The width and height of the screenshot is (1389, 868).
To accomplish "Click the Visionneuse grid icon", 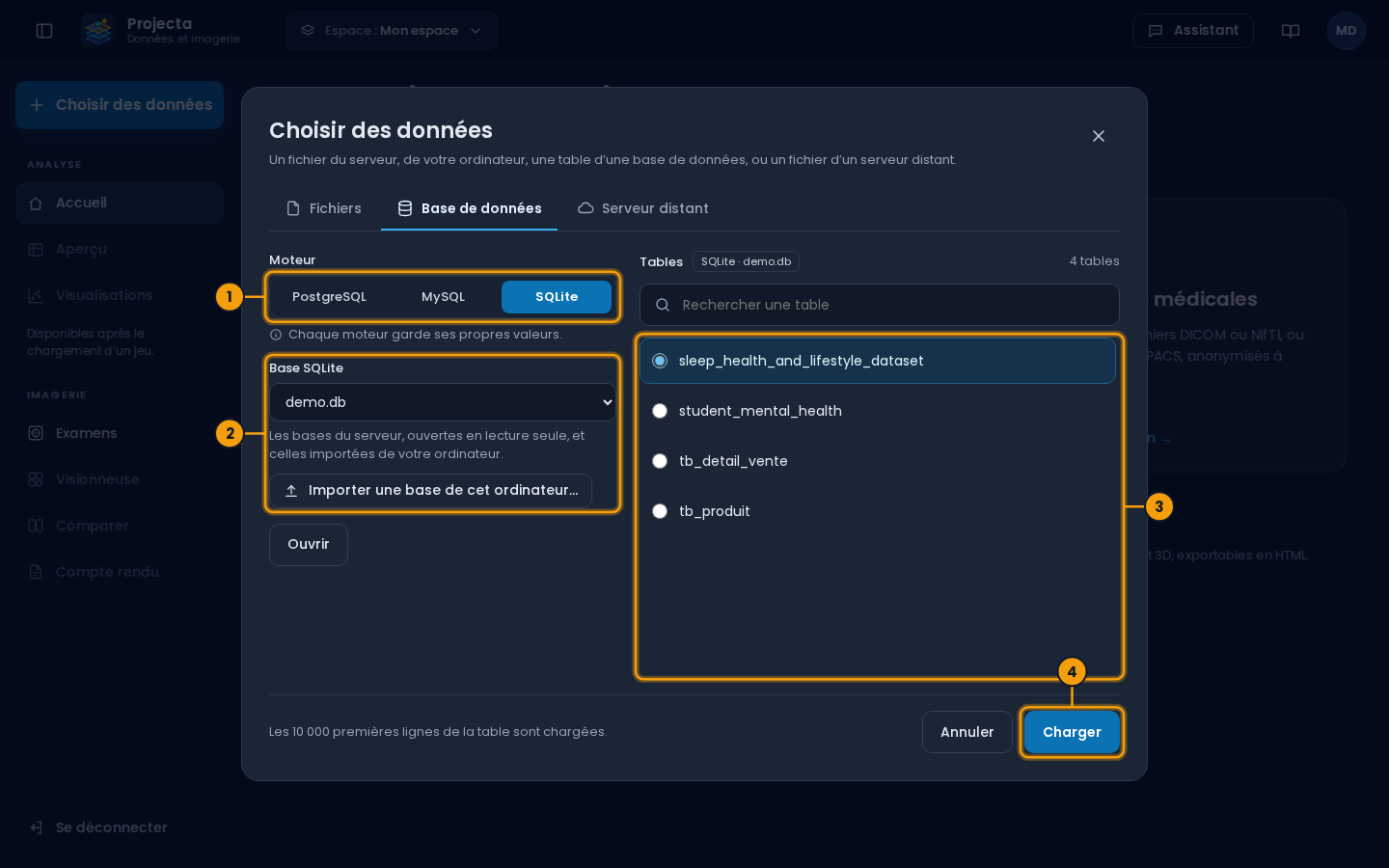I will (x=36, y=479).
